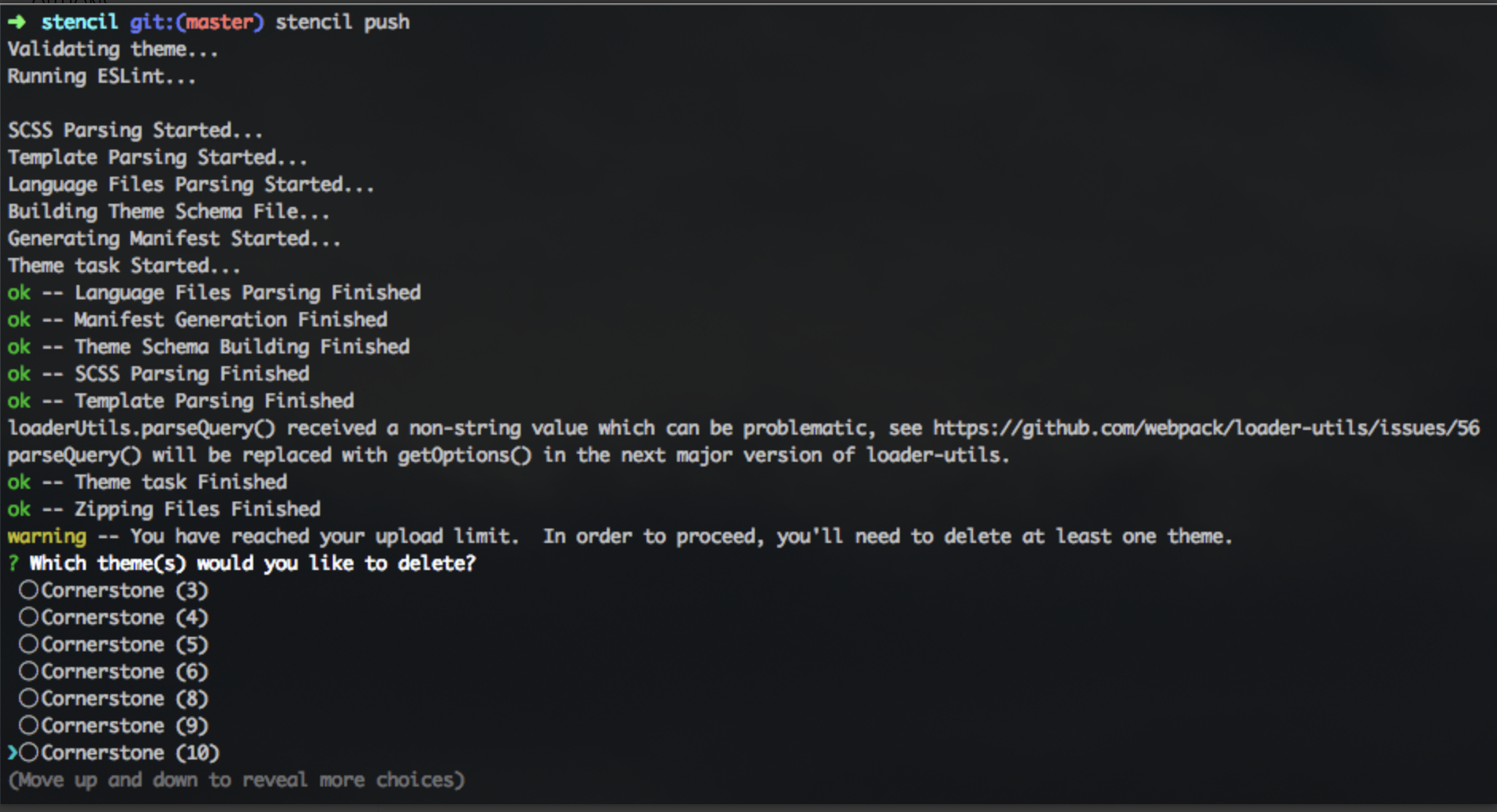Image resolution: width=1497 pixels, height=812 pixels.
Task: Click the green prompt arrow before stencil
Action: click(17, 21)
